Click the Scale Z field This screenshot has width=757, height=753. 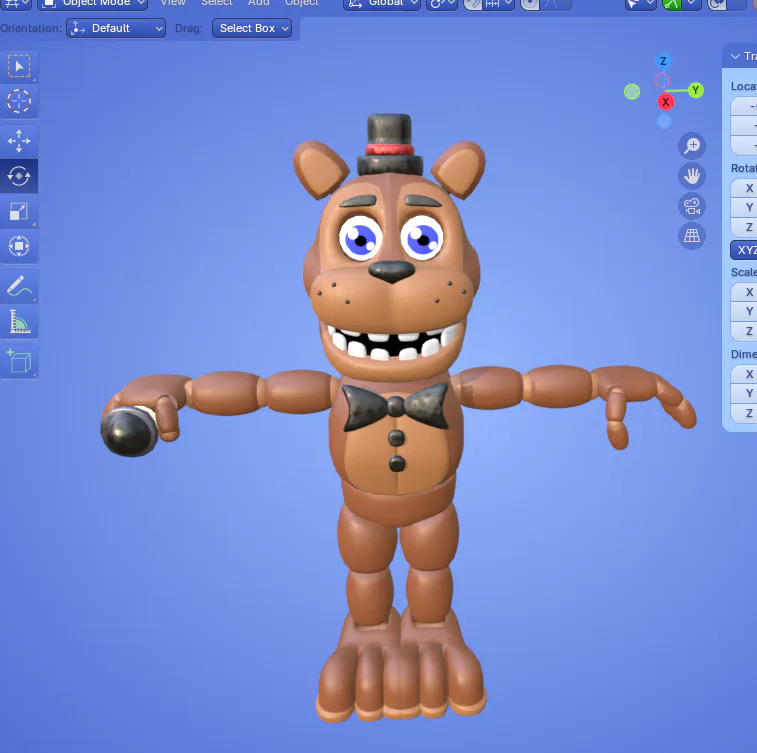pos(743,331)
